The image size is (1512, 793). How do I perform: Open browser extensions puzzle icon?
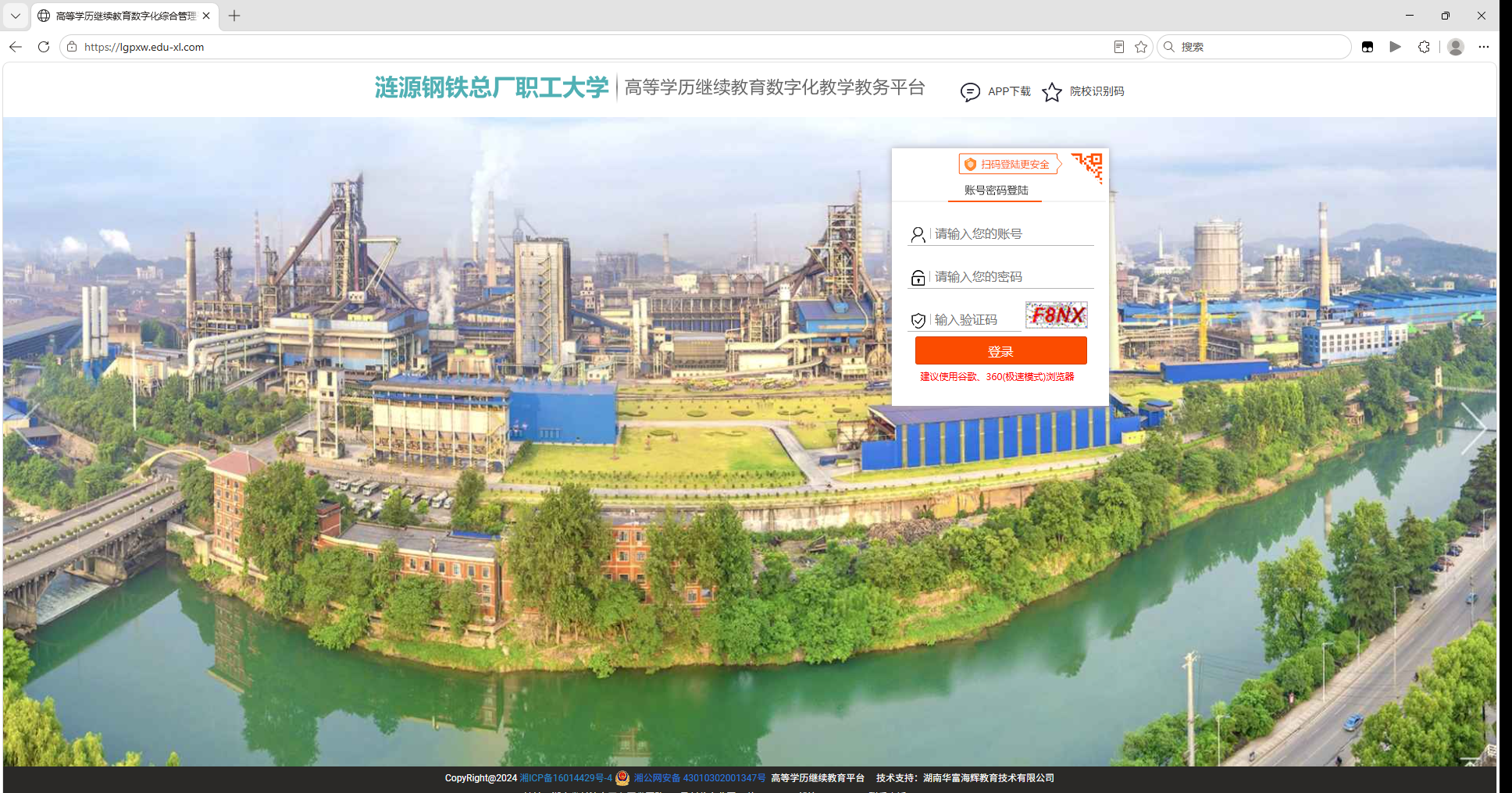click(1424, 47)
